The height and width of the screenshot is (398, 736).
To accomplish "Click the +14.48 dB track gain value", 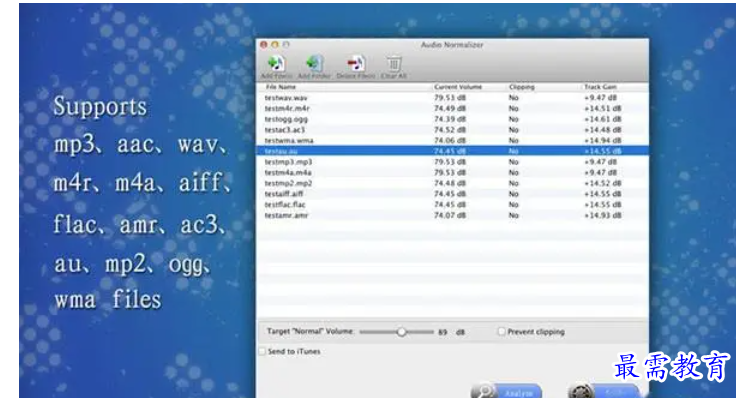I will (603, 130).
